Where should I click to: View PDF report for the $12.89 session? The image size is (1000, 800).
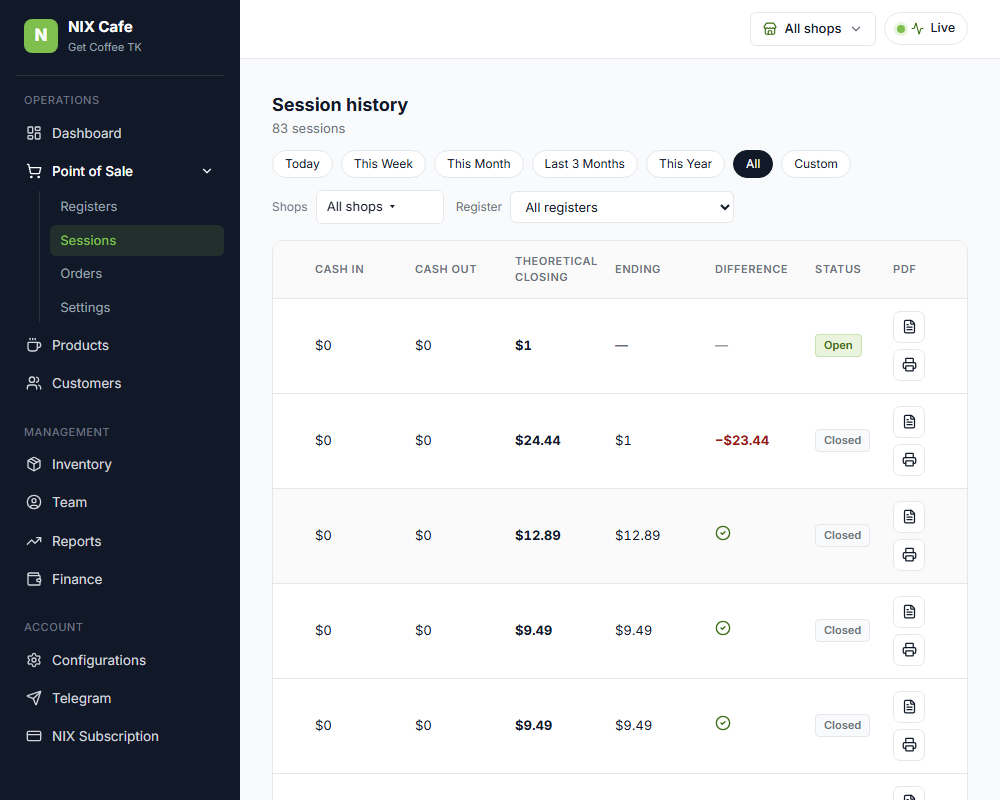tap(909, 517)
